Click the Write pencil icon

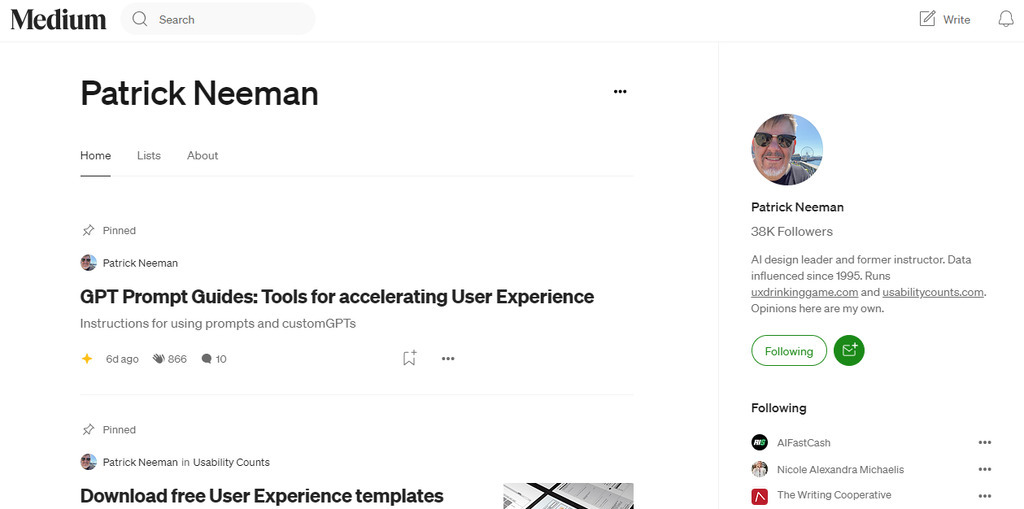pyautogui.click(x=928, y=19)
